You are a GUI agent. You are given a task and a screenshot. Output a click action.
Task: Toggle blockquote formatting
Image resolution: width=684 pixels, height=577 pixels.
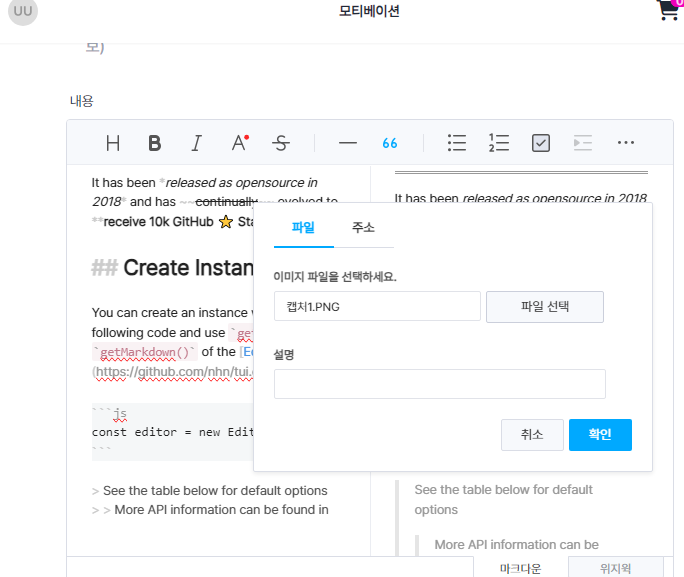(390, 143)
